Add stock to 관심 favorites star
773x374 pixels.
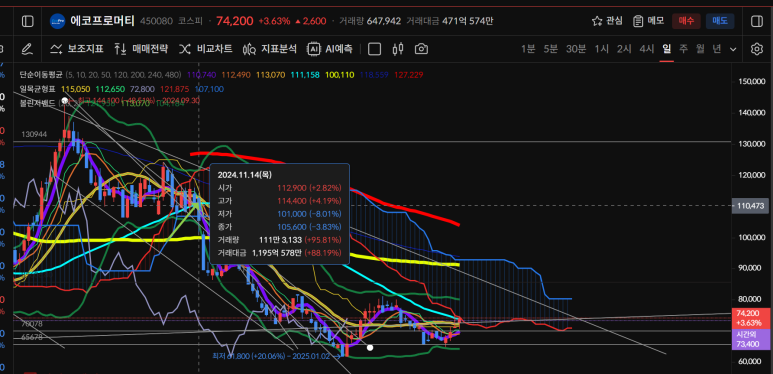(x=607, y=21)
